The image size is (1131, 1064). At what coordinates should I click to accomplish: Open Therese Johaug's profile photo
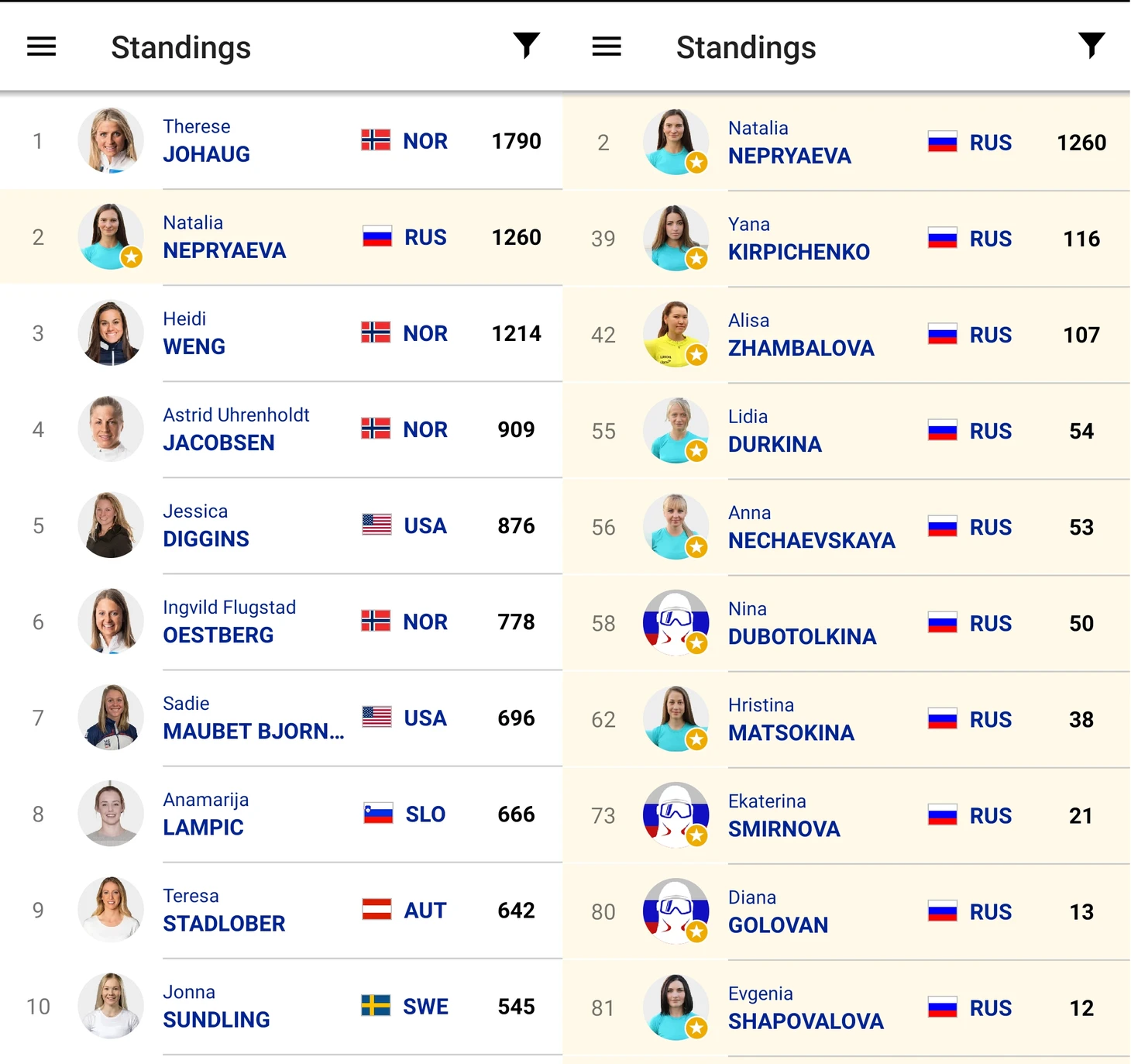click(x=111, y=140)
